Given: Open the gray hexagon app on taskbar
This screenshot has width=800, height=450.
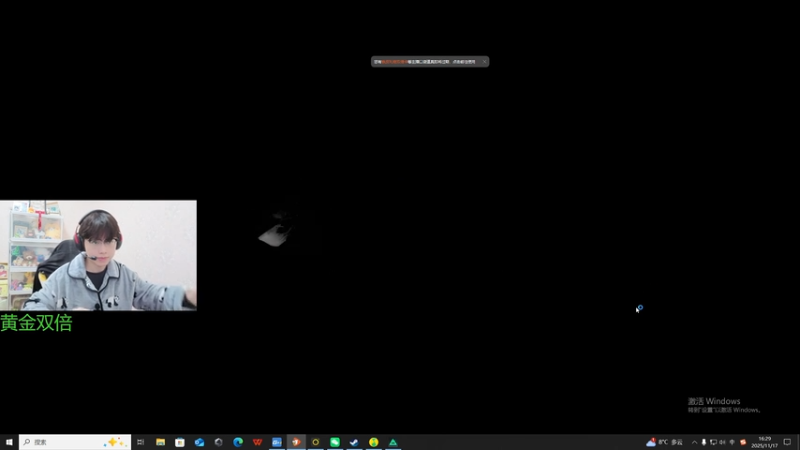Looking at the screenshot, I should [218, 442].
